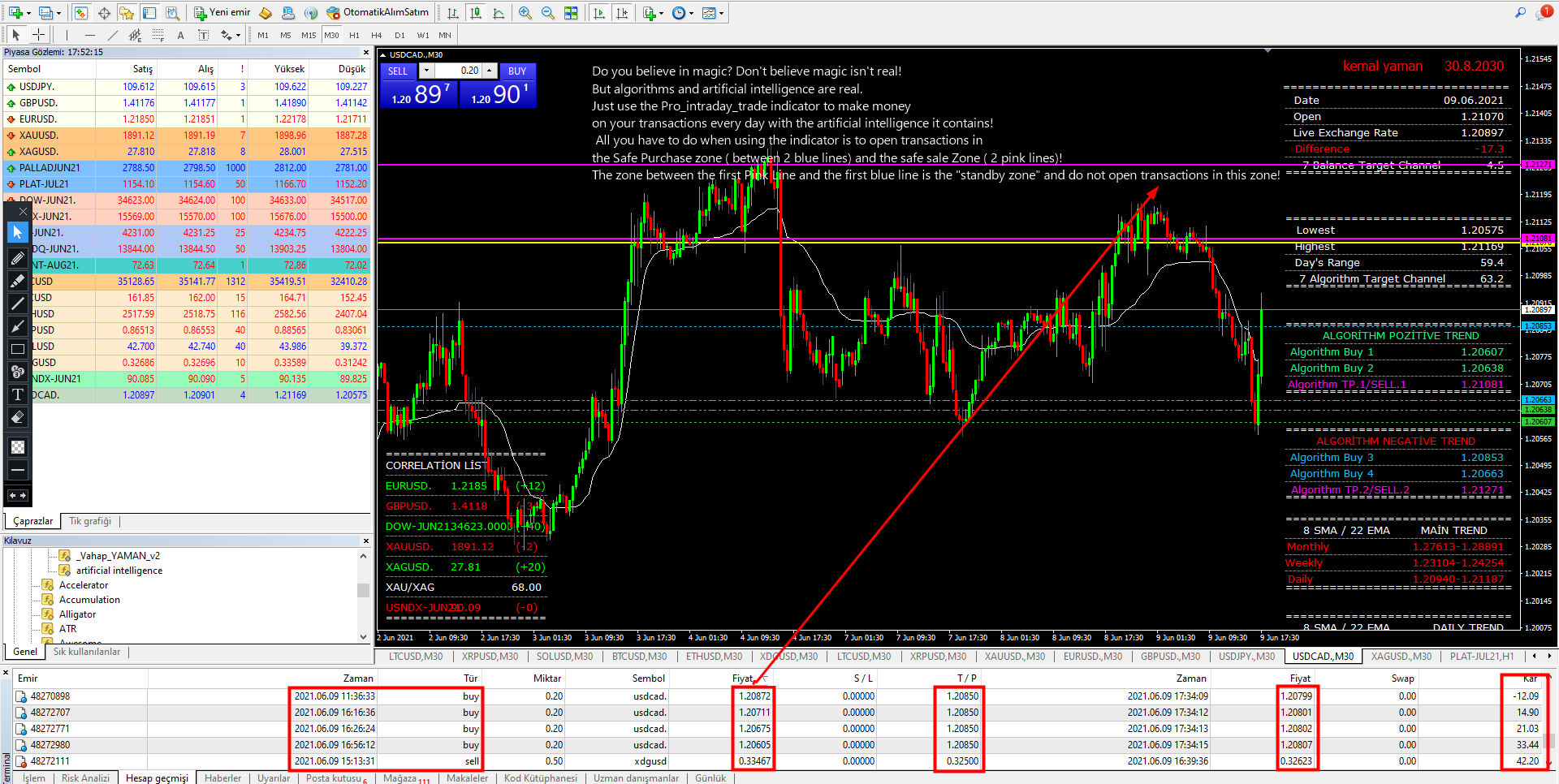Pick the horizontal line drawing tool
The image size is (1559, 784).
pyautogui.click(x=89, y=35)
